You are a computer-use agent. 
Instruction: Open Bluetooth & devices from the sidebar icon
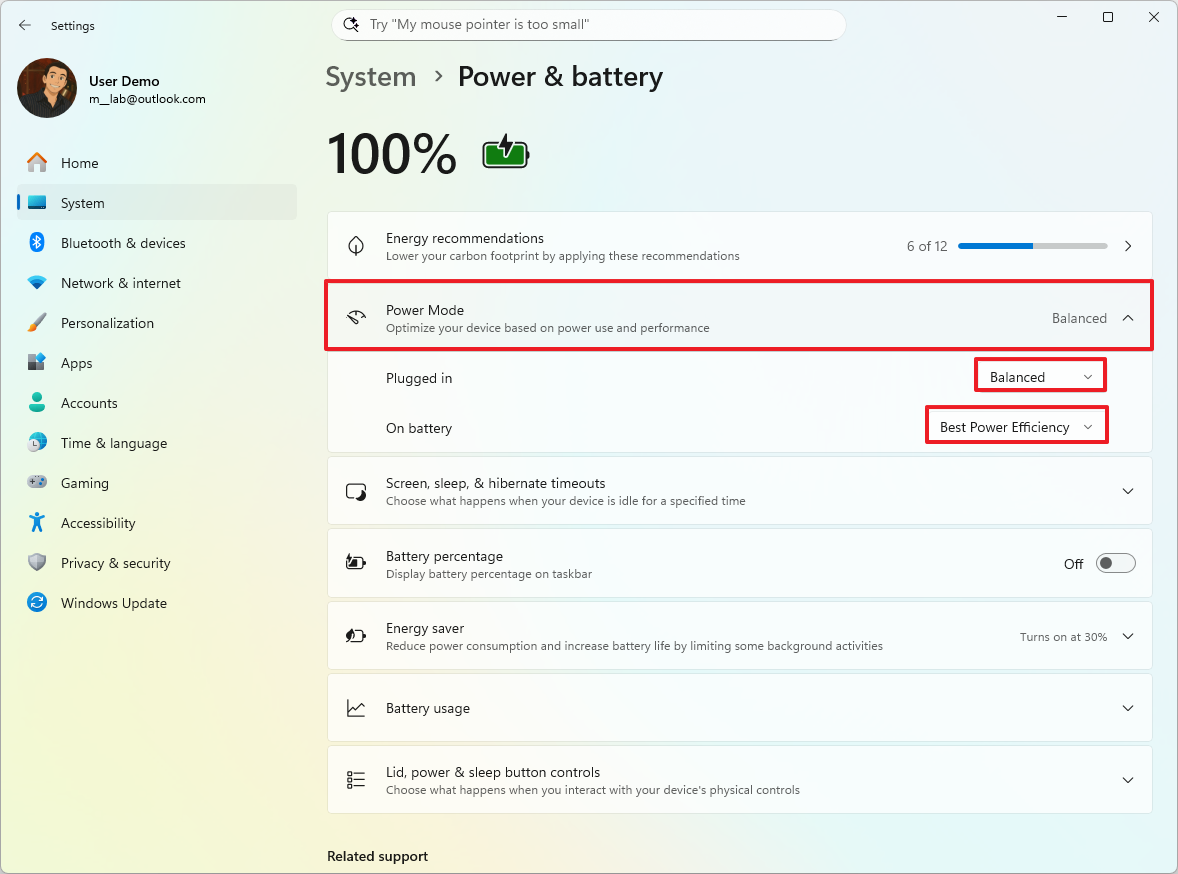click(36, 243)
